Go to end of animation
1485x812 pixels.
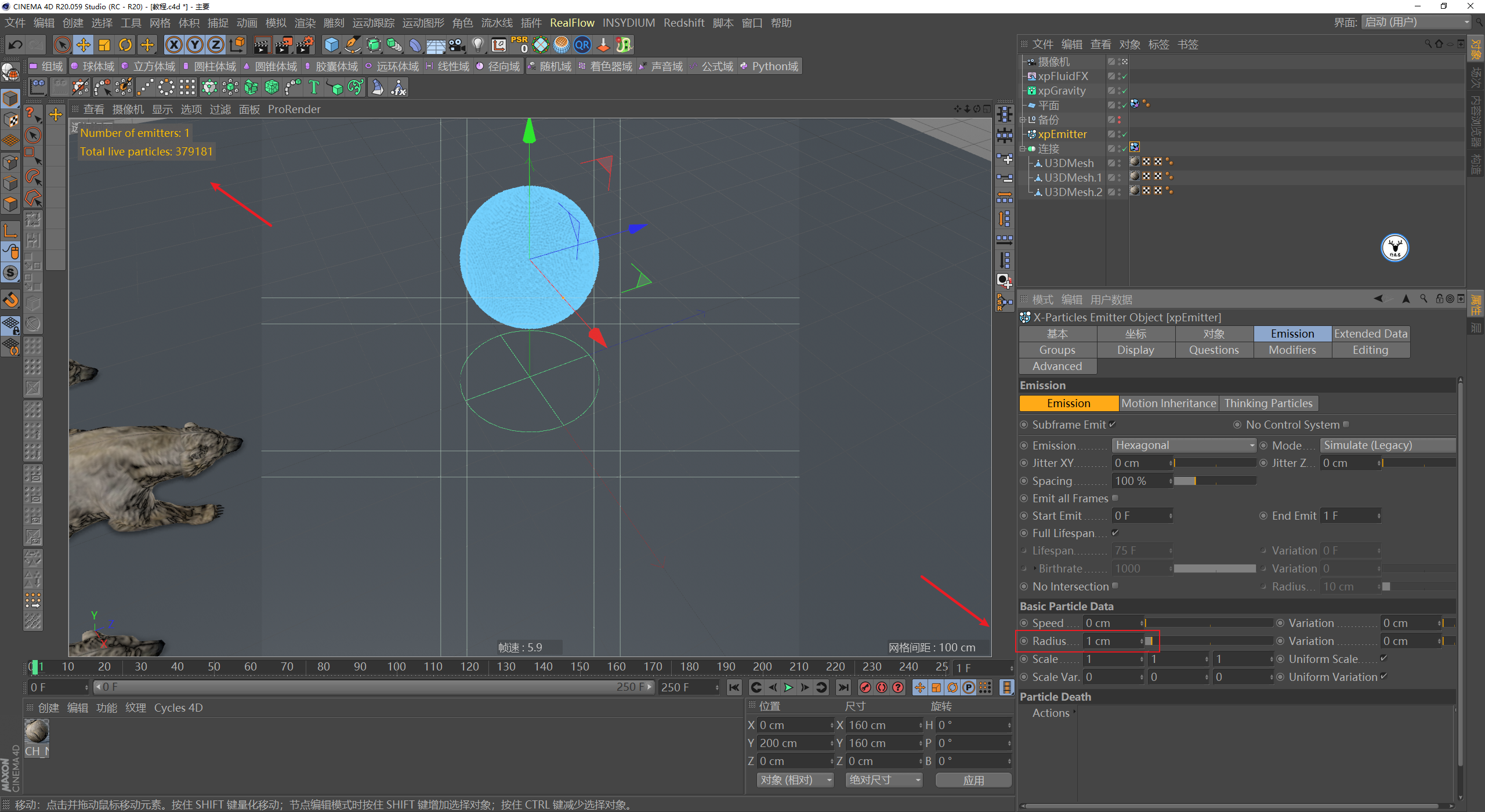843,687
